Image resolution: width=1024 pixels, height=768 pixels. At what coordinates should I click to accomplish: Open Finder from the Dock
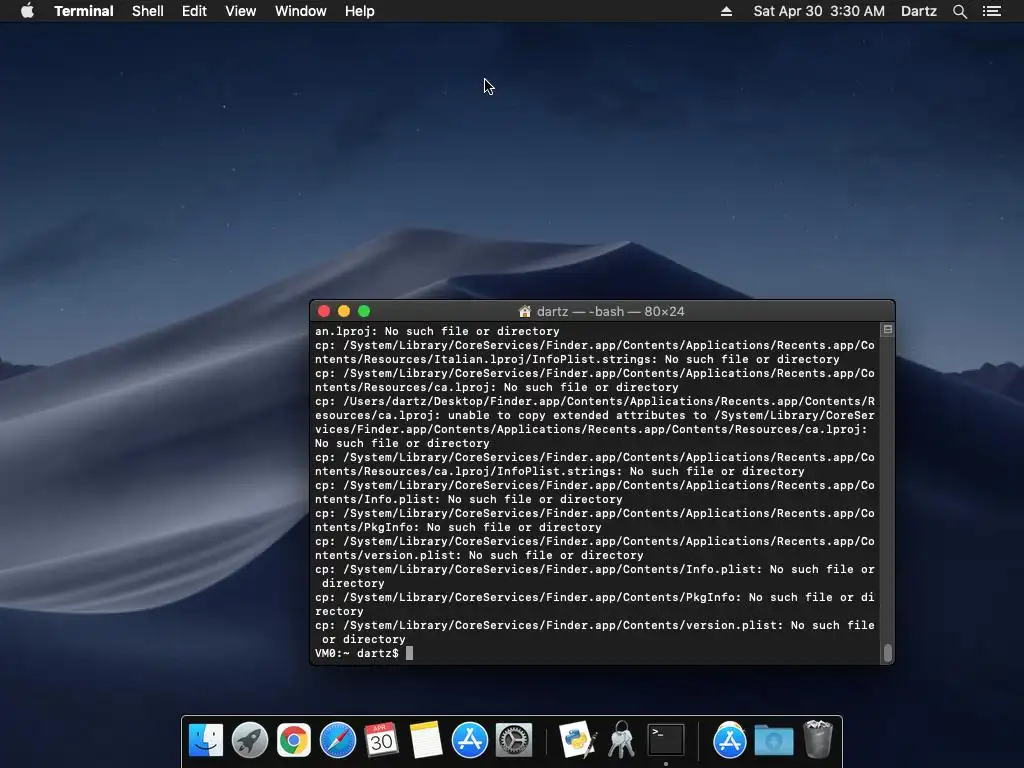point(206,740)
